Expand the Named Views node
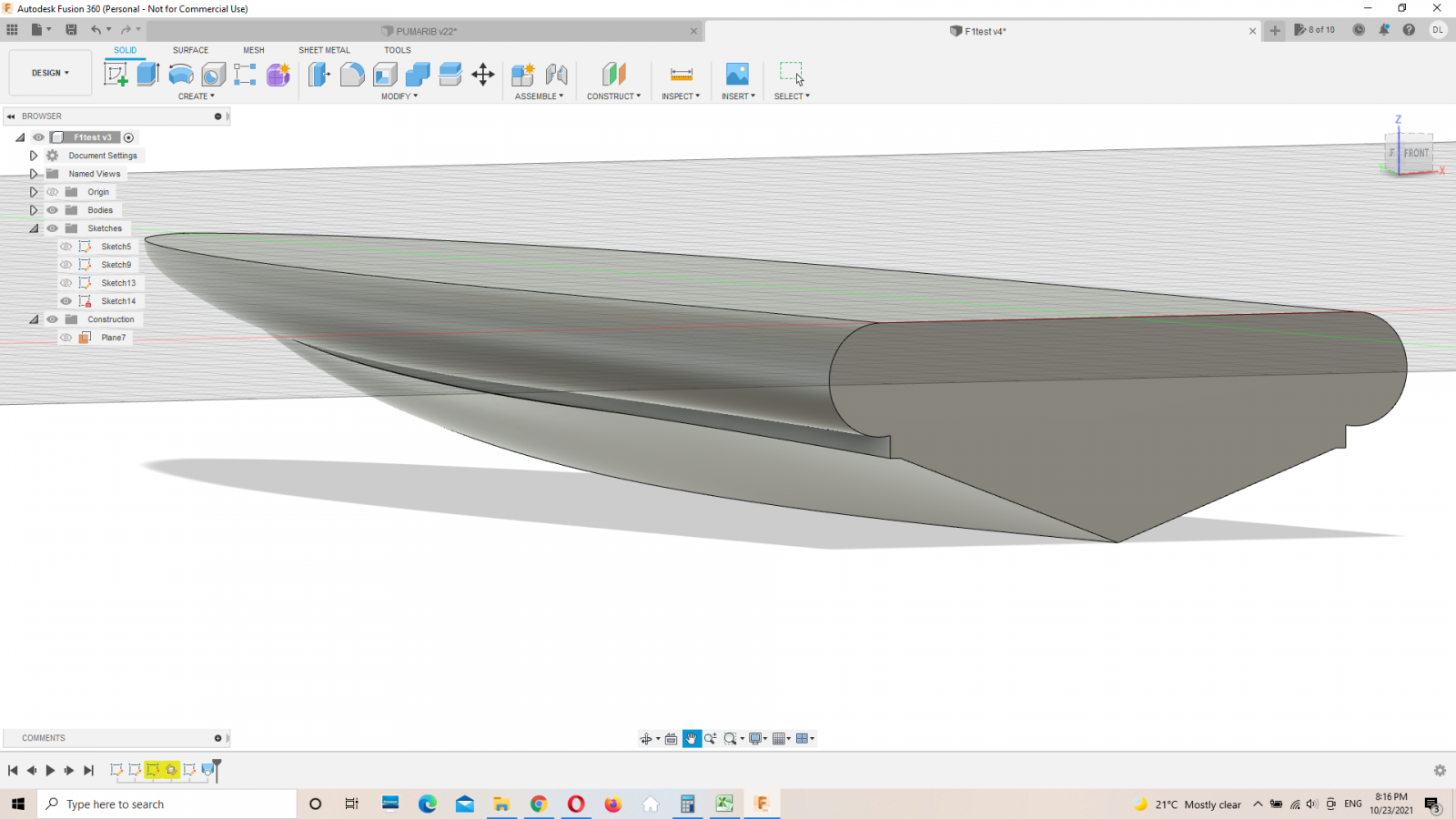This screenshot has width=1456, height=819. click(x=34, y=174)
